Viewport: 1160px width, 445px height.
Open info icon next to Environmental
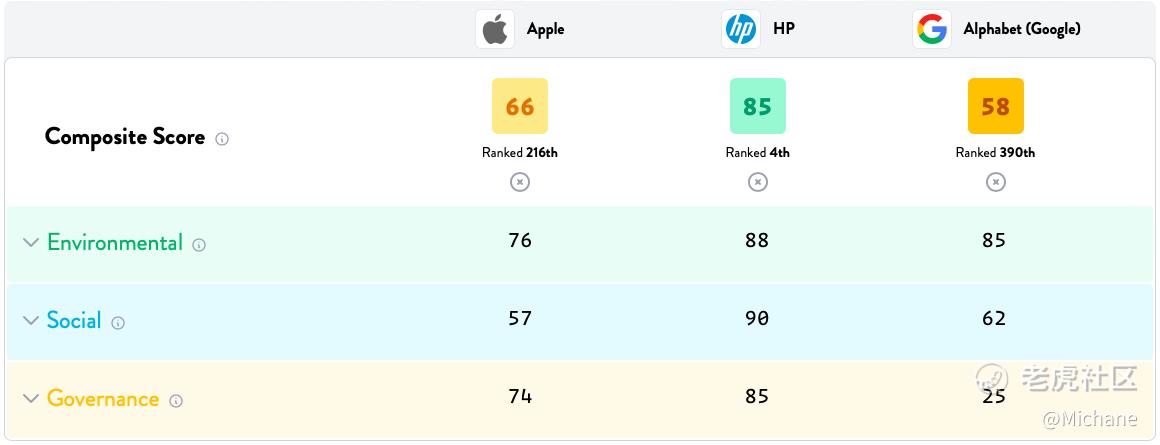tap(199, 245)
